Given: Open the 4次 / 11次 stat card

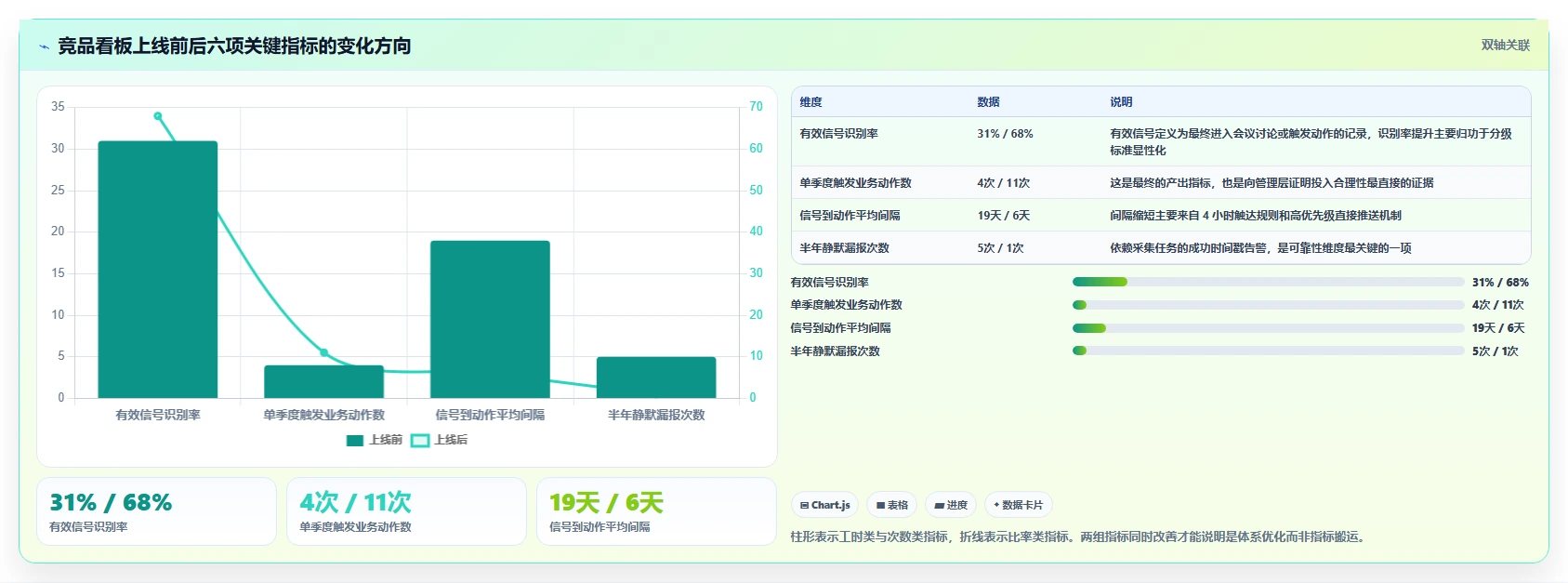Looking at the screenshot, I should pos(406,511).
